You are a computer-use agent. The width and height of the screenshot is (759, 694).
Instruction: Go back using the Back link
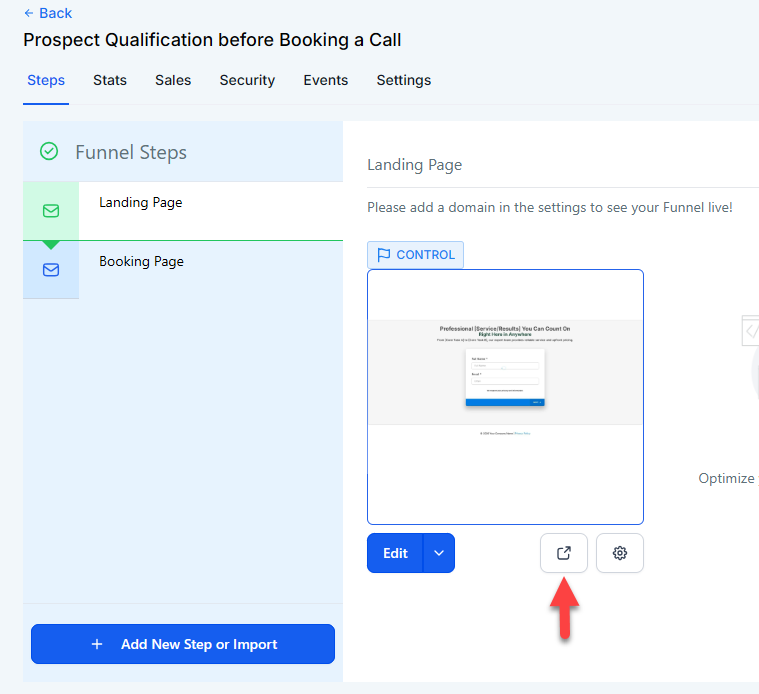pyautogui.click(x=47, y=13)
